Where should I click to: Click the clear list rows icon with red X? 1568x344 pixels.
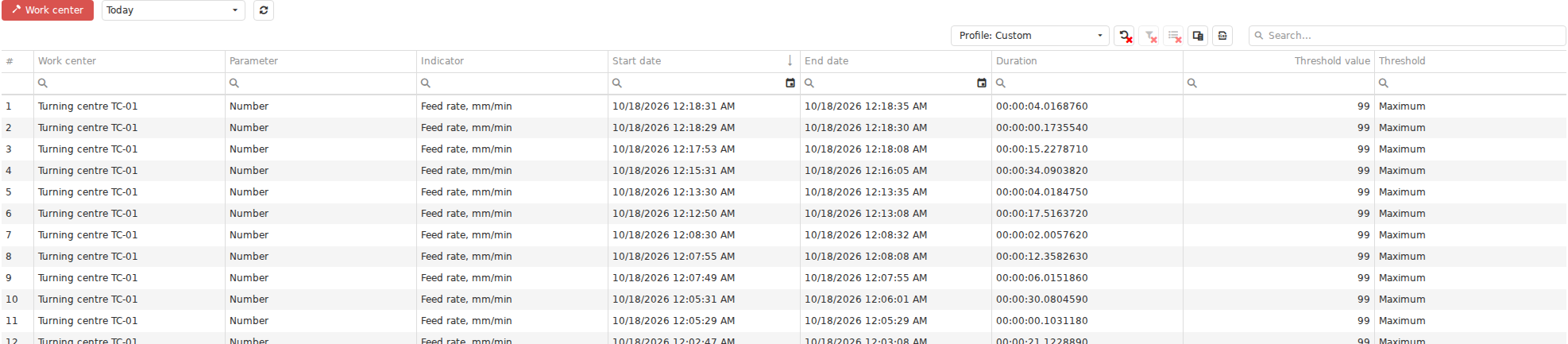(1174, 36)
